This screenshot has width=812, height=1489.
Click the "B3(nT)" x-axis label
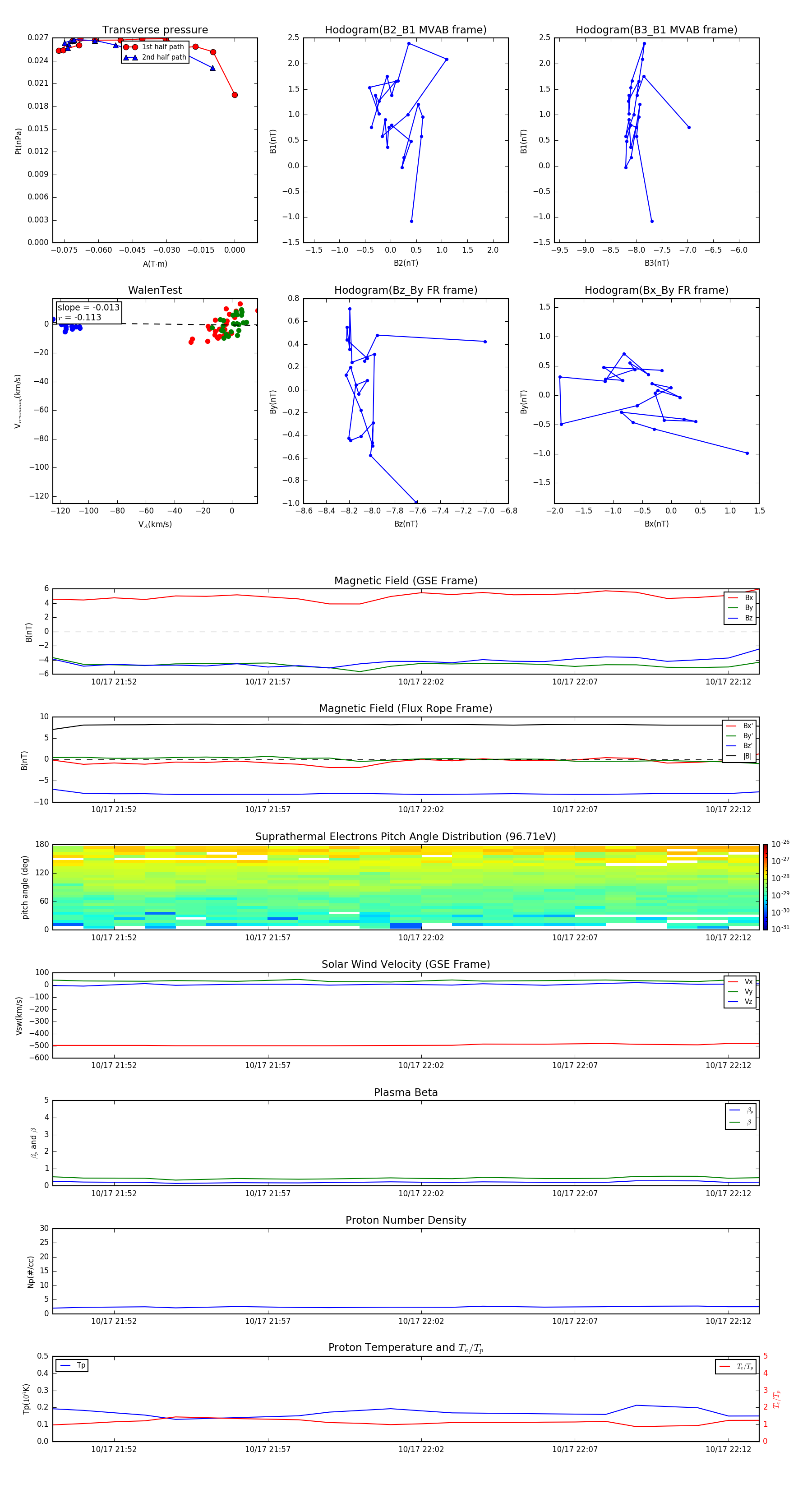[x=656, y=263]
